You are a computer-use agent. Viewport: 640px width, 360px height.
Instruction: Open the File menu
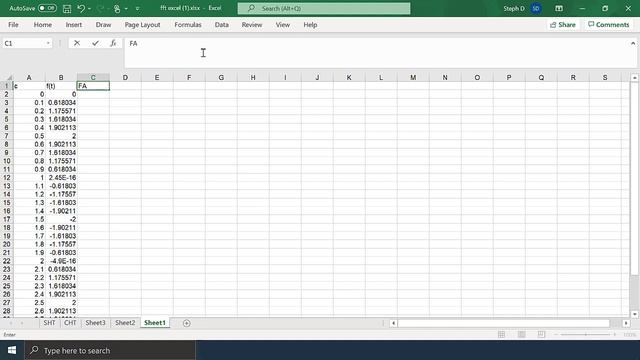13,25
